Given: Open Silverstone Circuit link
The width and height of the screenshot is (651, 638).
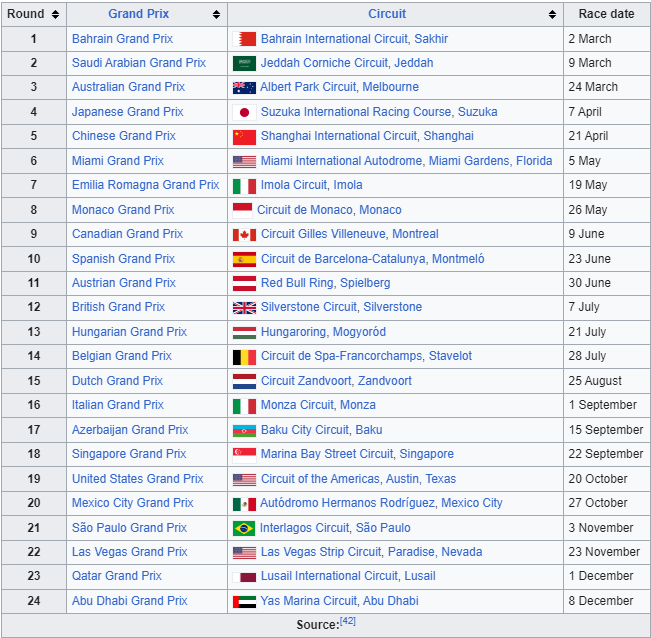Looking at the screenshot, I should coord(308,307).
